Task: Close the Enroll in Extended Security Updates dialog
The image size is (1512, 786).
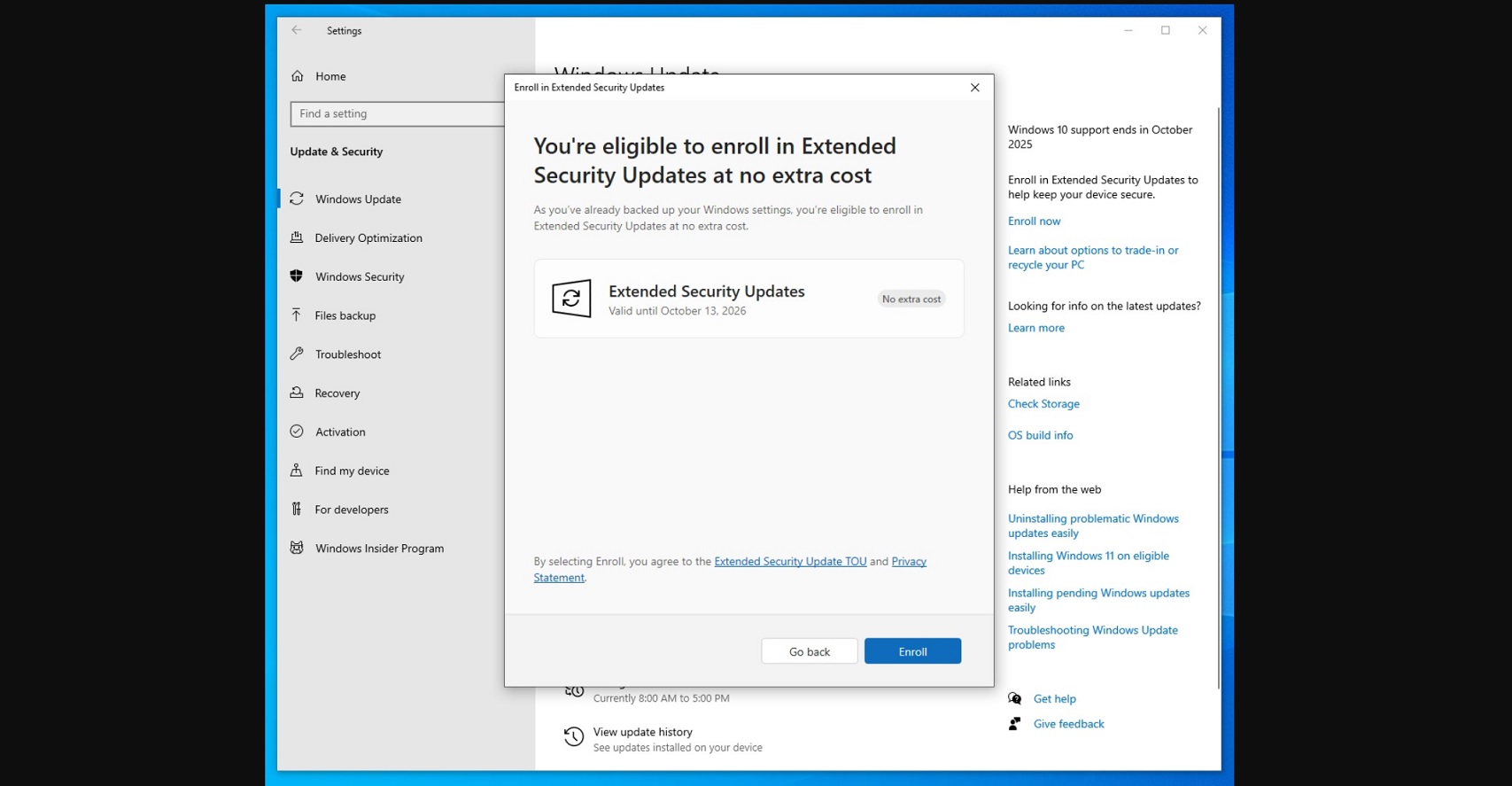Action: (x=974, y=88)
